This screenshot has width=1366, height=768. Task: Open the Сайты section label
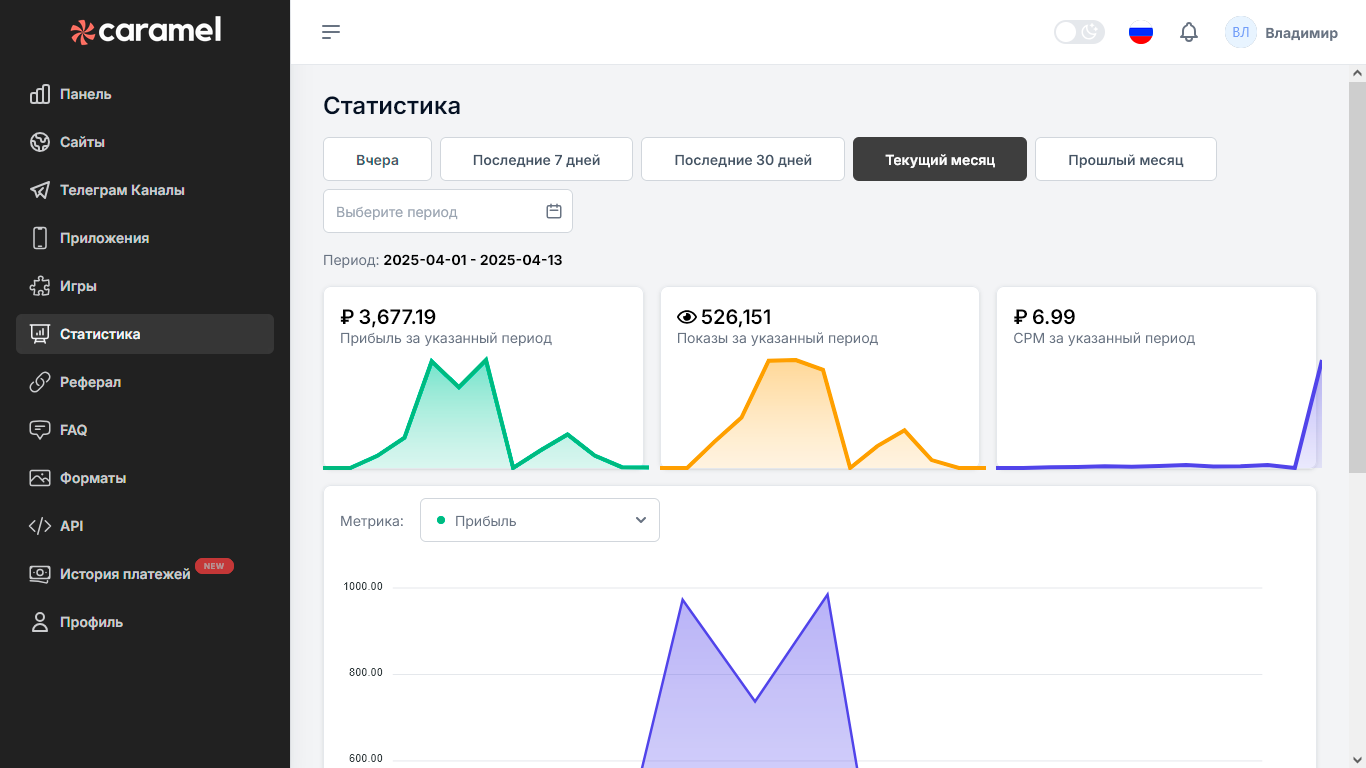click(82, 142)
